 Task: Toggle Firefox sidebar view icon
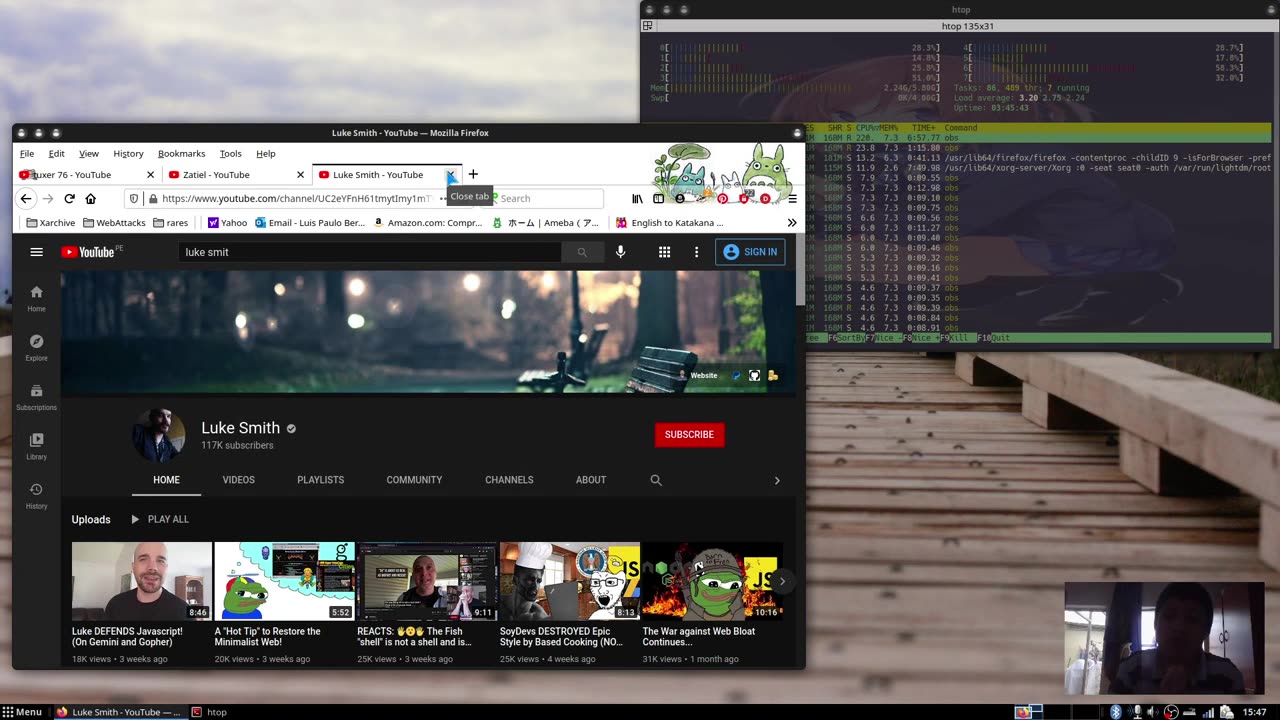tap(658, 198)
